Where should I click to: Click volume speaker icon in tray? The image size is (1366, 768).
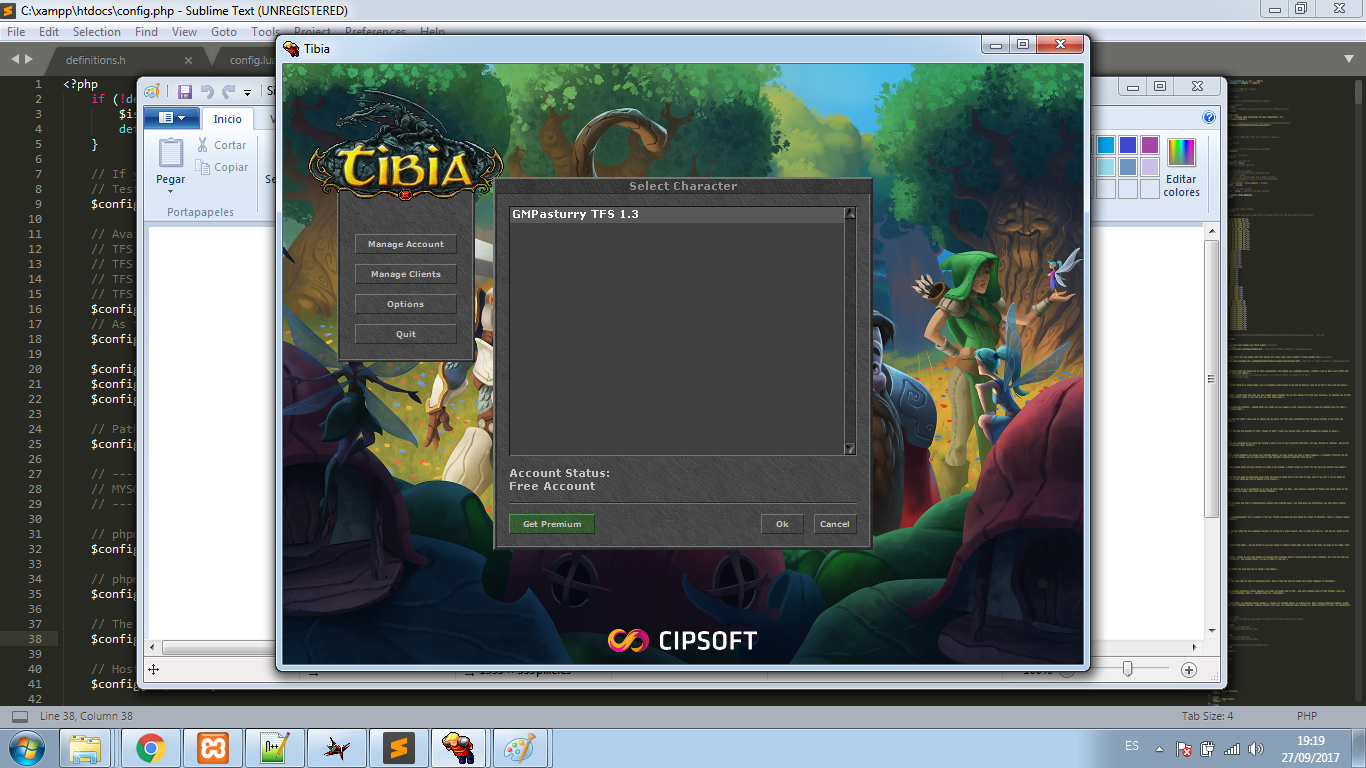coord(1256,748)
